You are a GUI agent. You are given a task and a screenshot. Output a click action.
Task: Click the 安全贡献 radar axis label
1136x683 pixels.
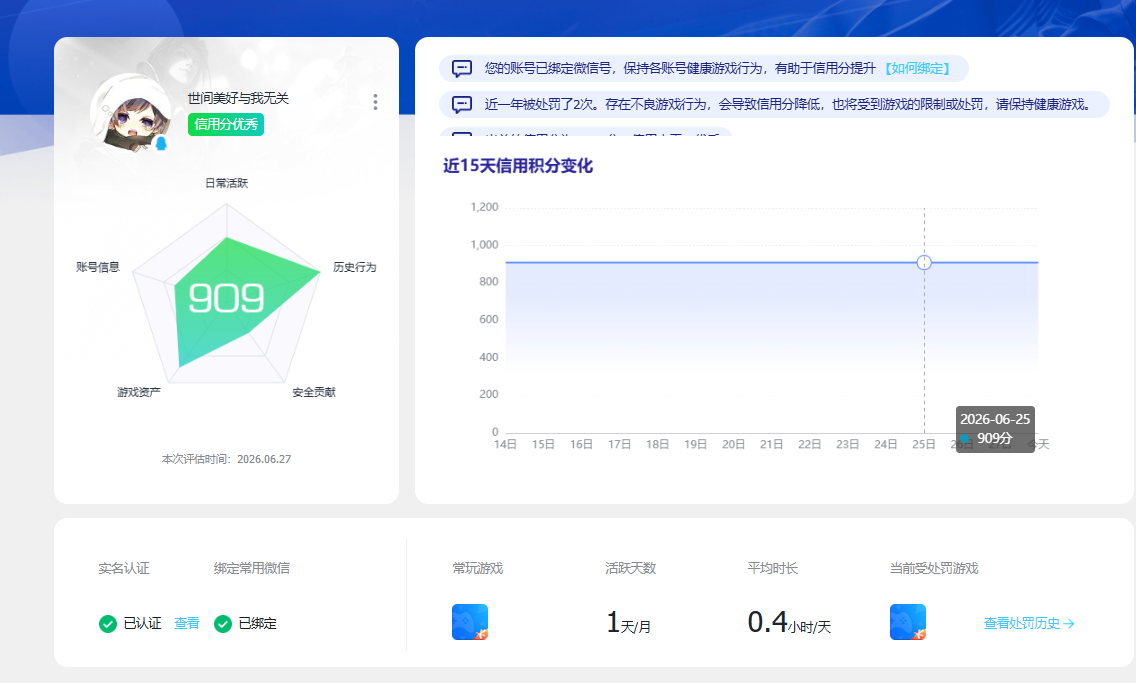click(x=314, y=392)
